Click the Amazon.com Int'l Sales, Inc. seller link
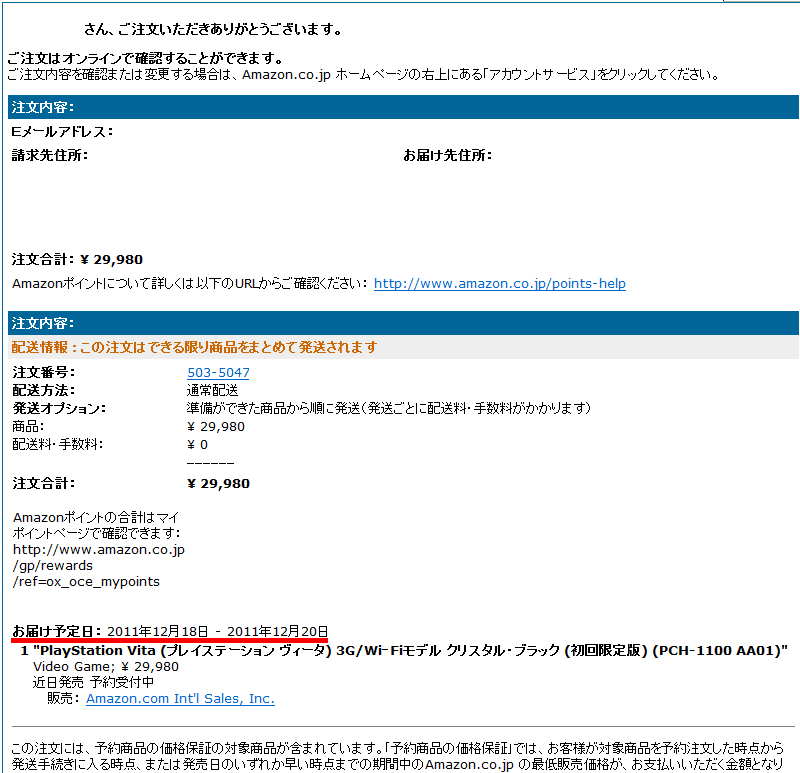This screenshot has height=773, width=800. pyautogui.click(x=180, y=699)
